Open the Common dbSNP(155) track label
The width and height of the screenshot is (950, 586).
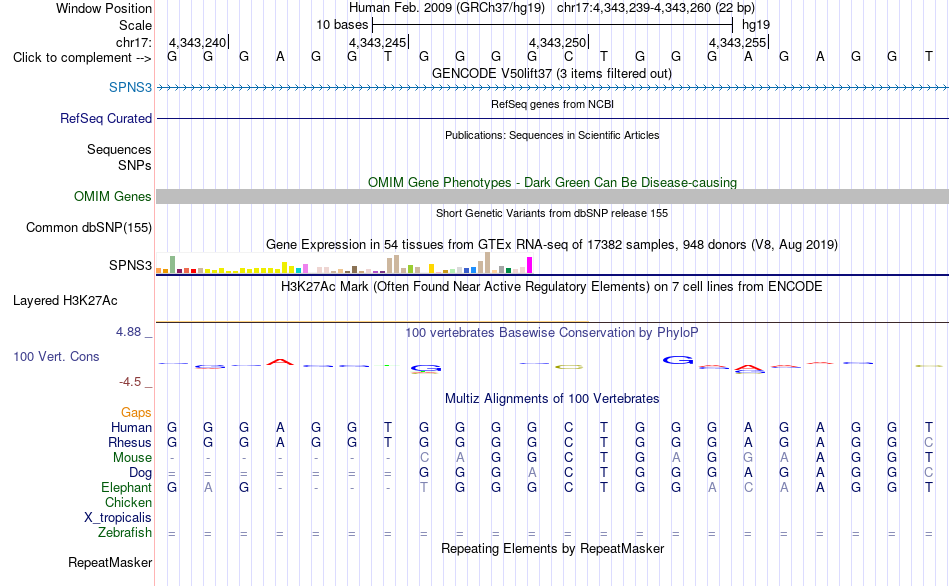pyautogui.click(x=88, y=227)
